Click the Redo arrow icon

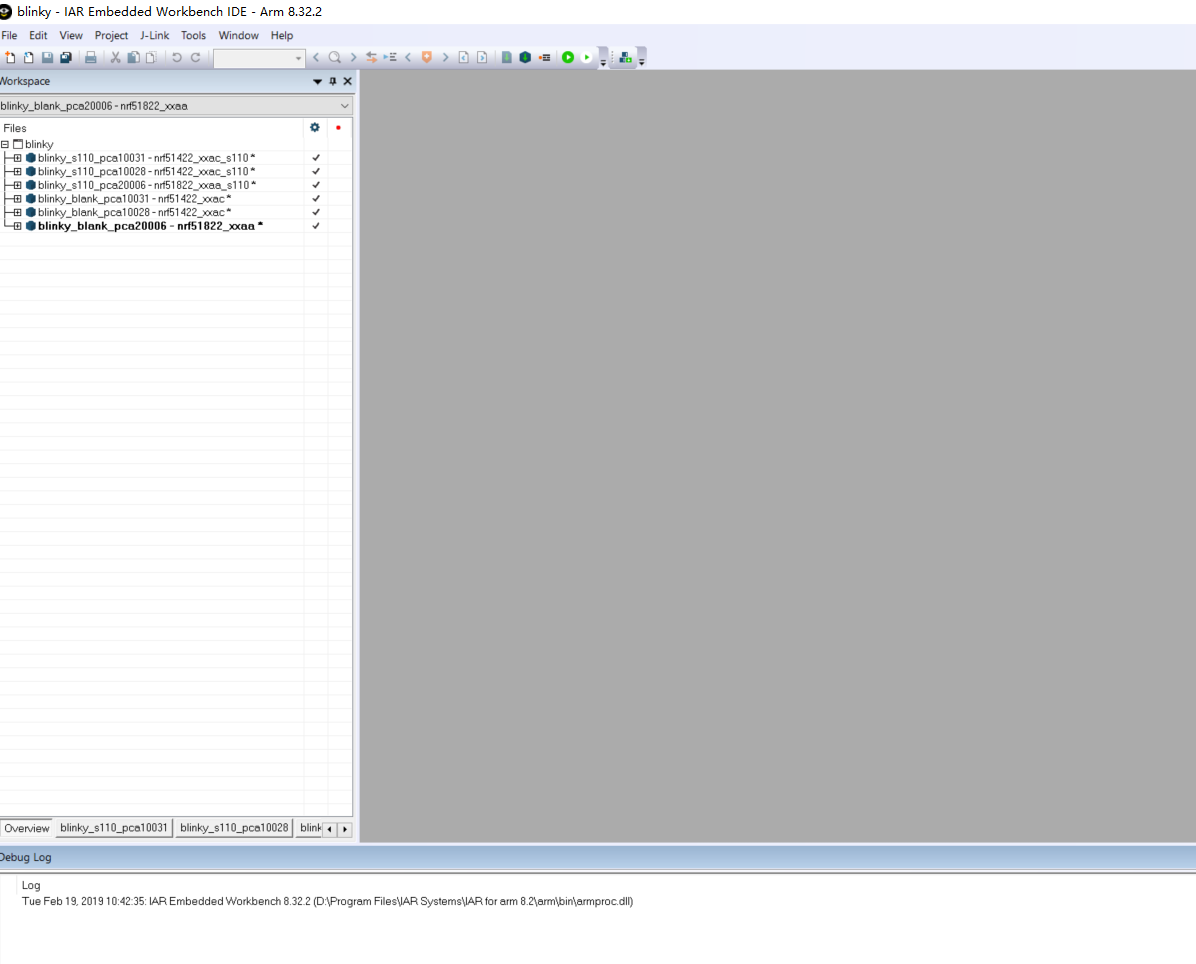coord(195,57)
